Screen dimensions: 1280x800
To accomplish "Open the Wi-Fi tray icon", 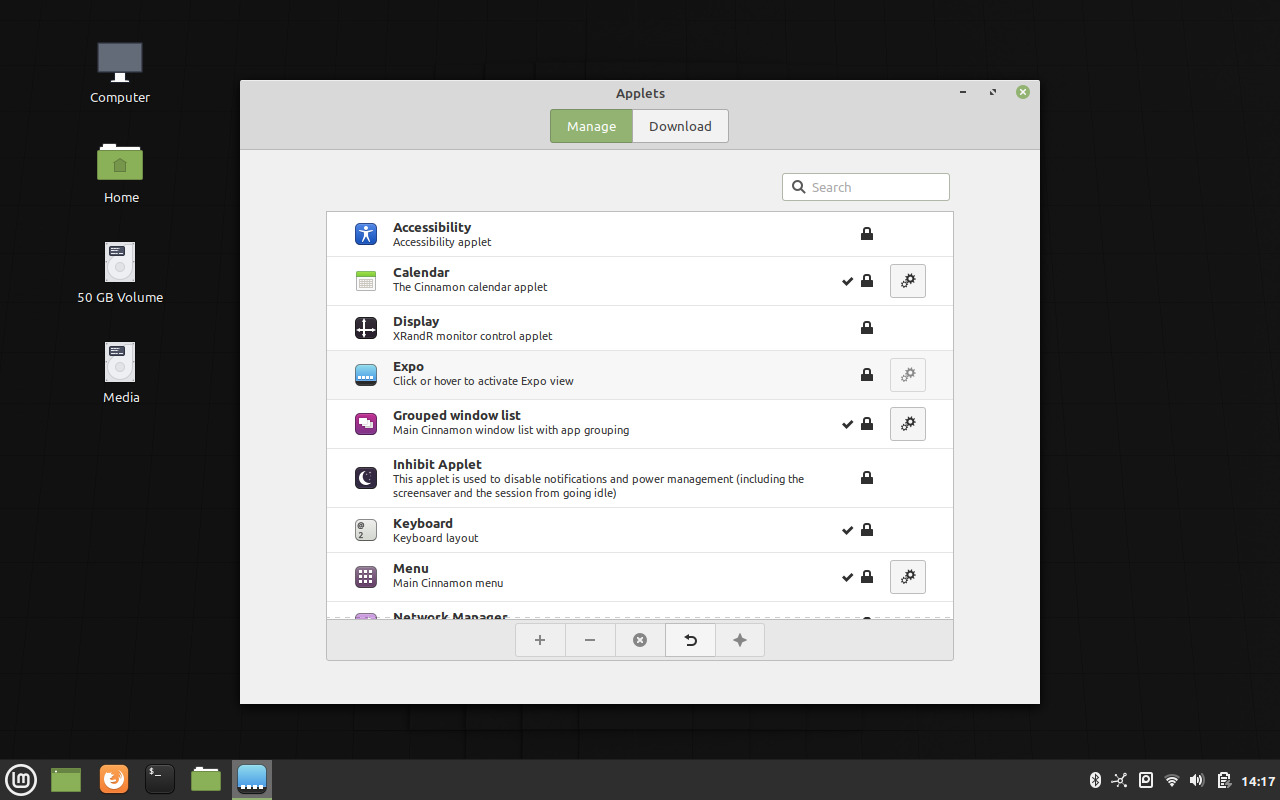I will point(1172,780).
